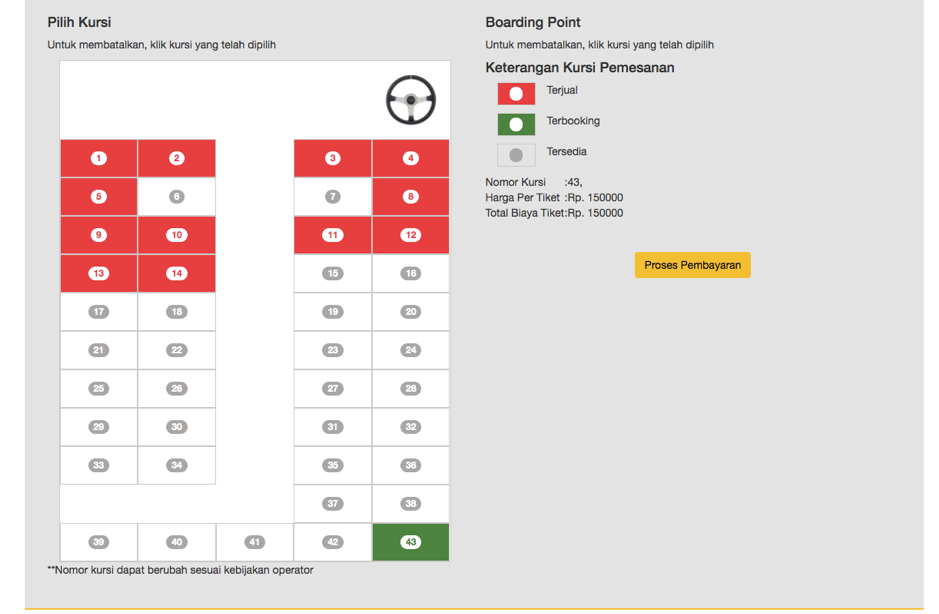Choose seat 15 in the right section
Image resolution: width=939 pixels, height=614 pixels.
coord(333,273)
